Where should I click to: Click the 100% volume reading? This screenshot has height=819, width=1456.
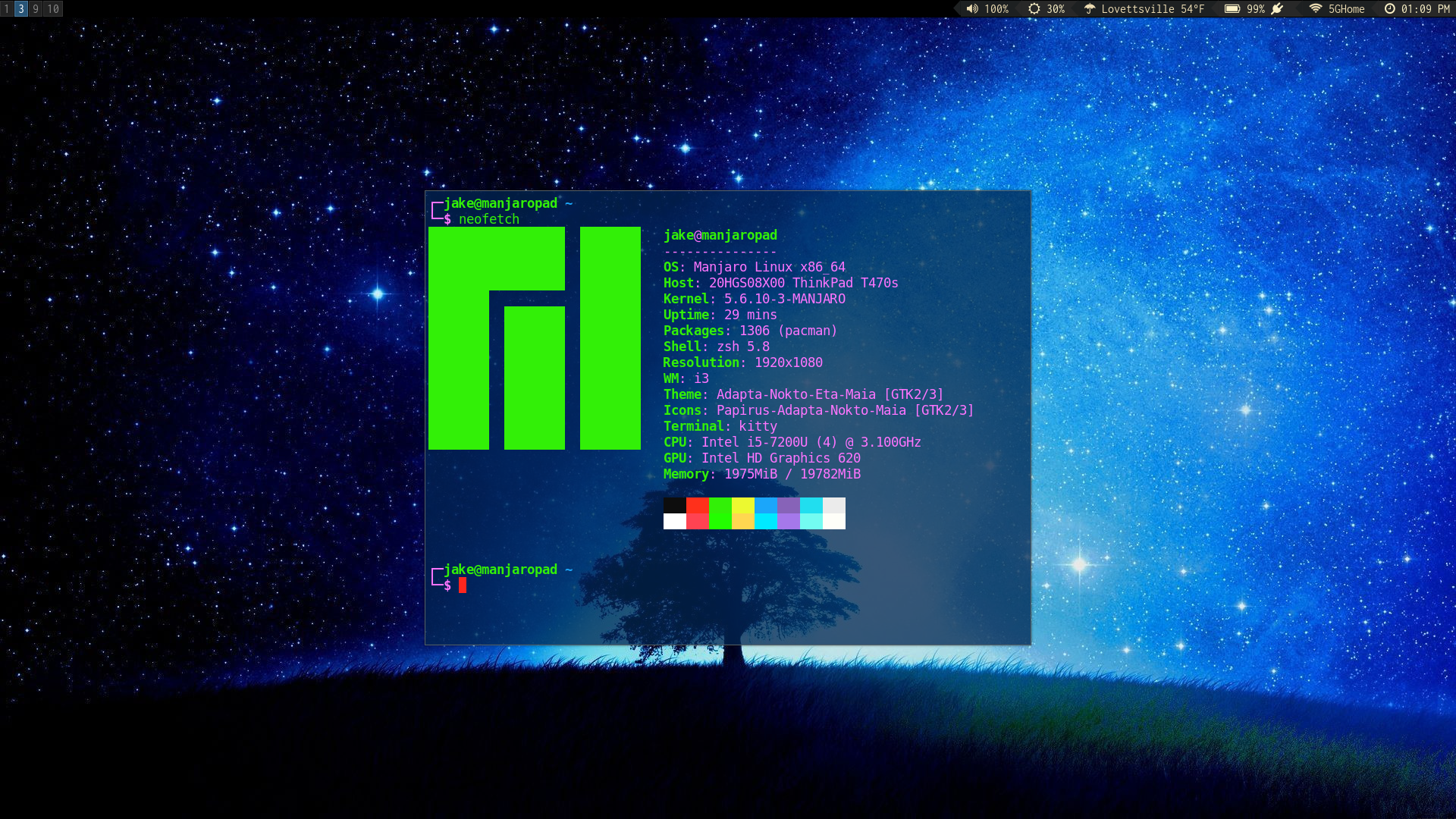[996, 9]
